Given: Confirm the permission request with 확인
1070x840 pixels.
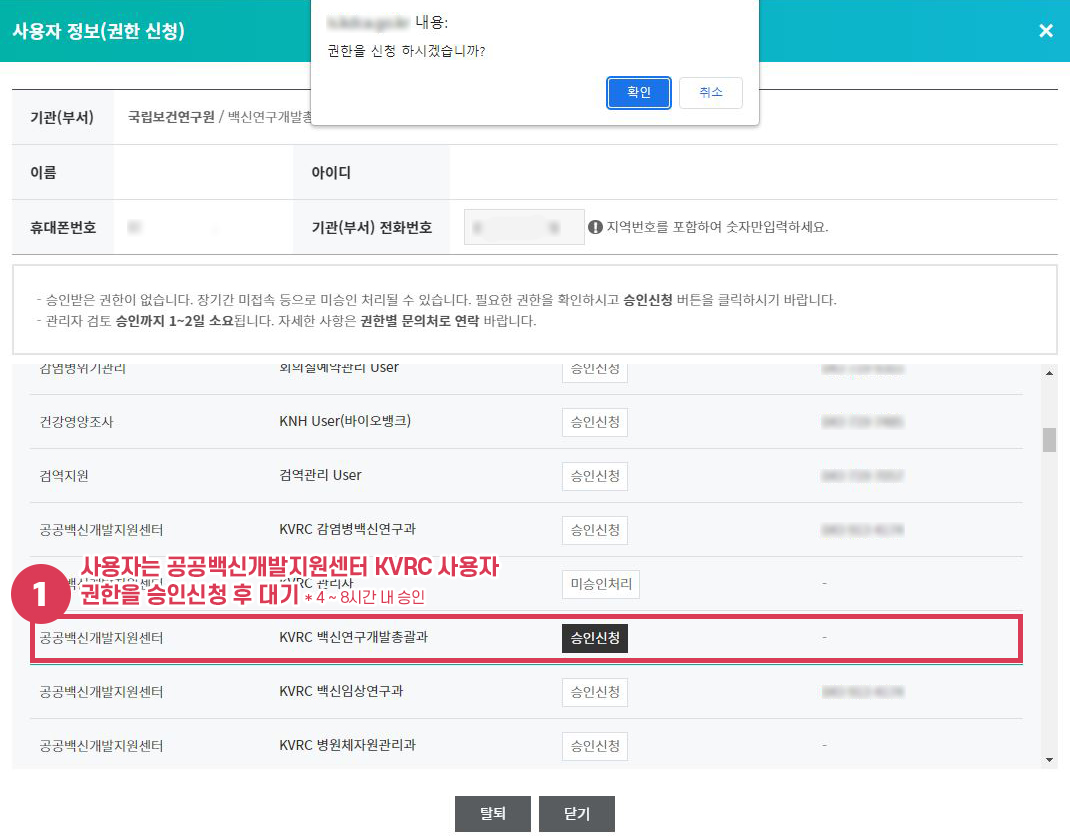Looking at the screenshot, I should point(638,92).
